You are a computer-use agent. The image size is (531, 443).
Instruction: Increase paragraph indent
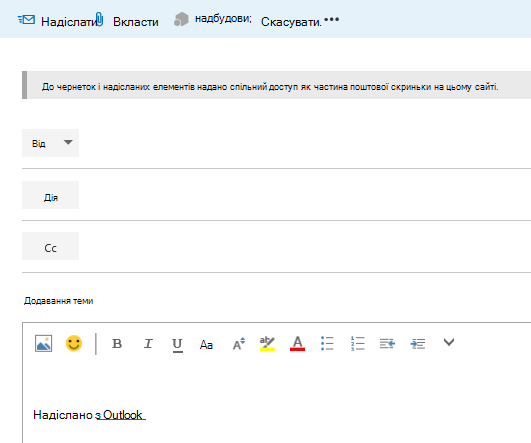click(418, 344)
